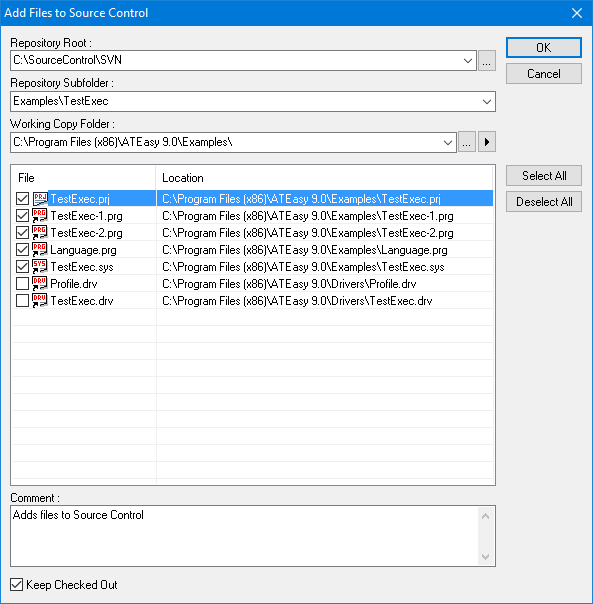Click the PRG icon beside TestExec-2.prg

(40, 233)
